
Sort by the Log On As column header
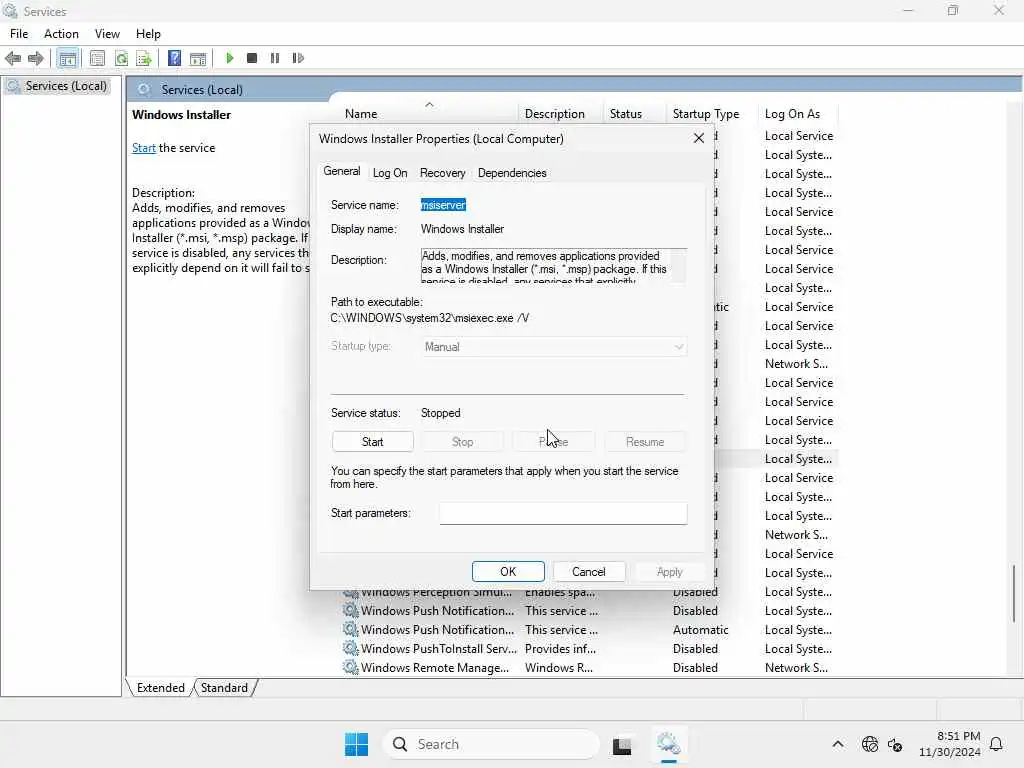(797, 114)
